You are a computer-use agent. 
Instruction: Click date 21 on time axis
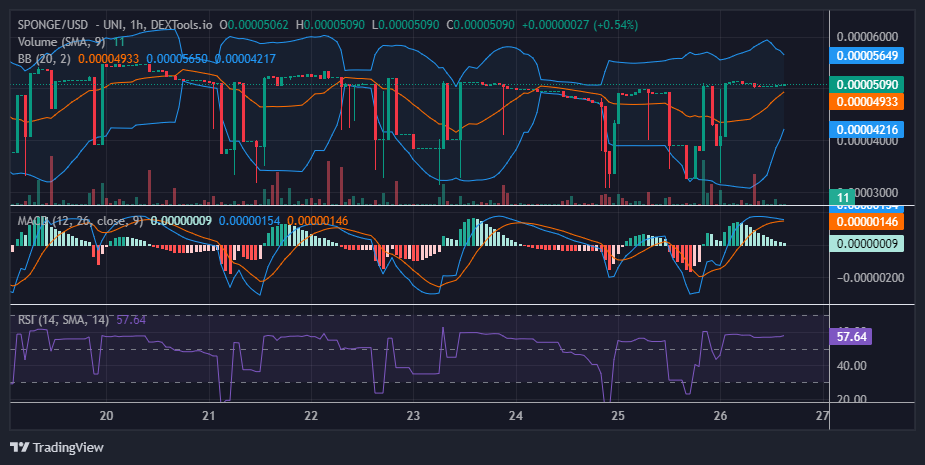pos(208,415)
